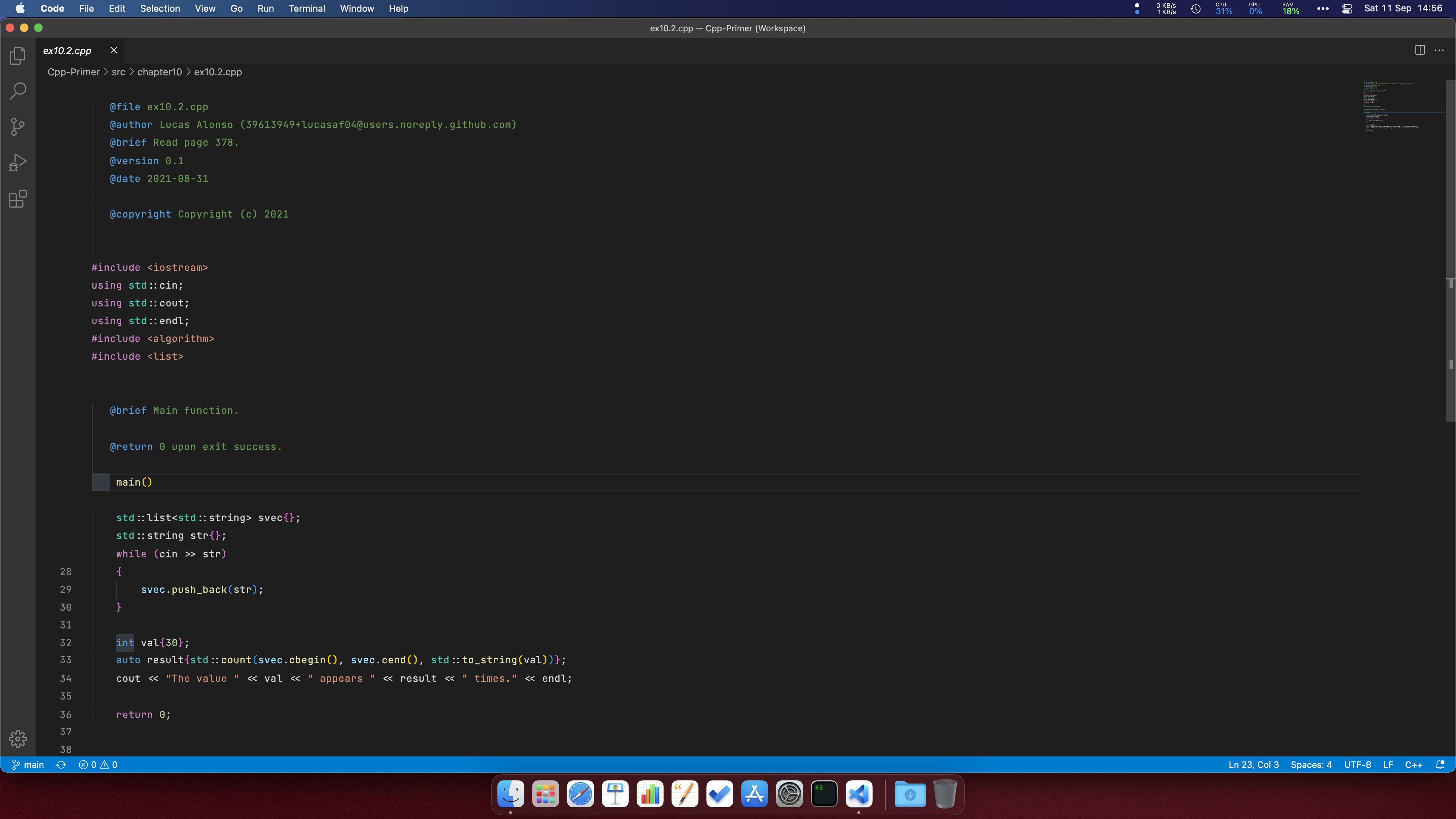Viewport: 1456px width, 819px height.
Task: Click the synchronize changes icon
Action: click(61, 765)
